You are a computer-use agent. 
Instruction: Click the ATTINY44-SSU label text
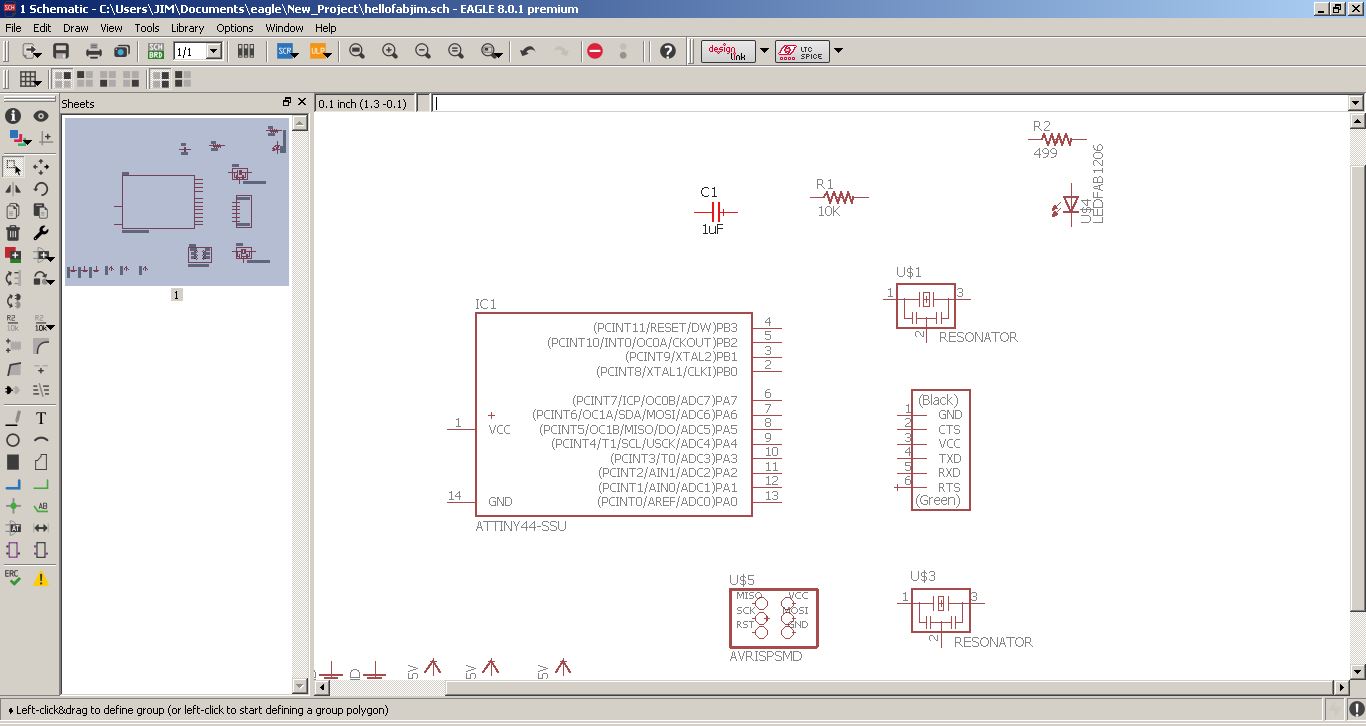click(x=521, y=526)
